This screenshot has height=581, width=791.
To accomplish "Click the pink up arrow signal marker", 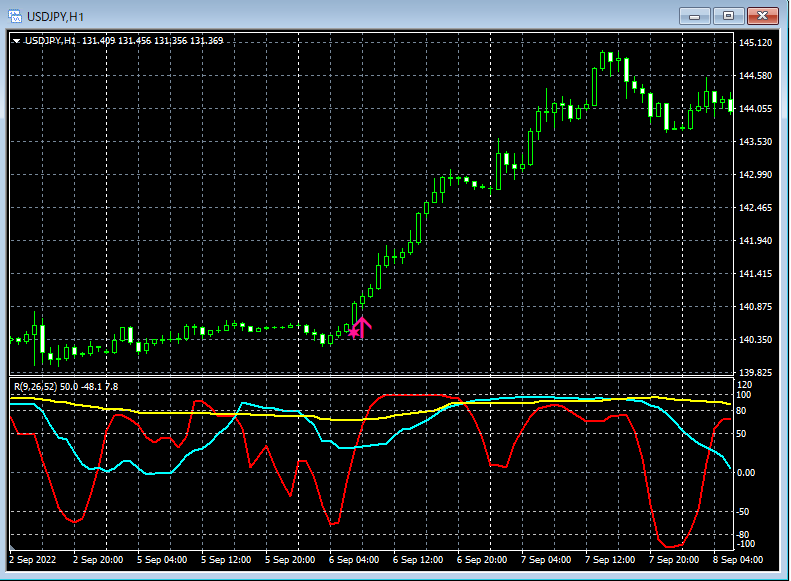I will (x=363, y=324).
